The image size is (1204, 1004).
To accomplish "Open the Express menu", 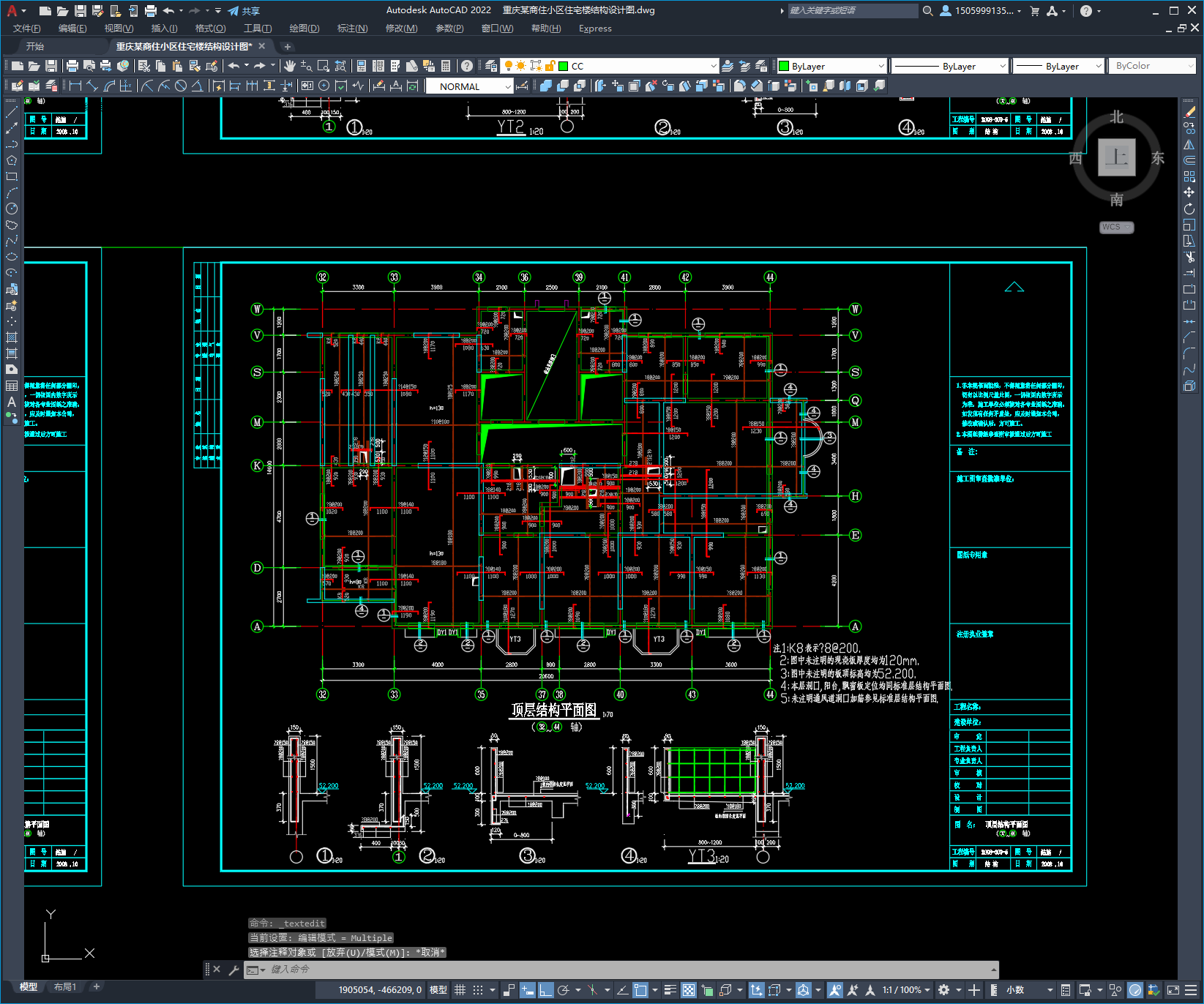I will click(595, 29).
